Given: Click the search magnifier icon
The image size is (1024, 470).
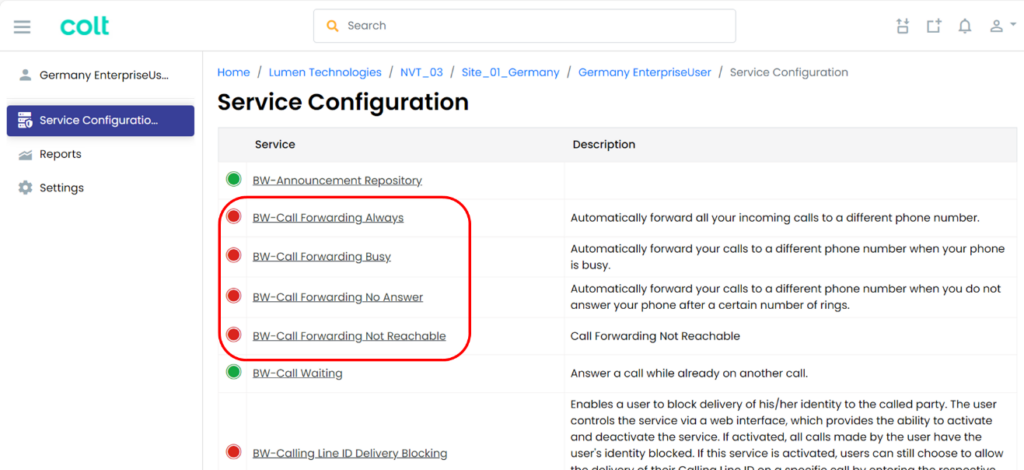Looking at the screenshot, I should (x=332, y=26).
